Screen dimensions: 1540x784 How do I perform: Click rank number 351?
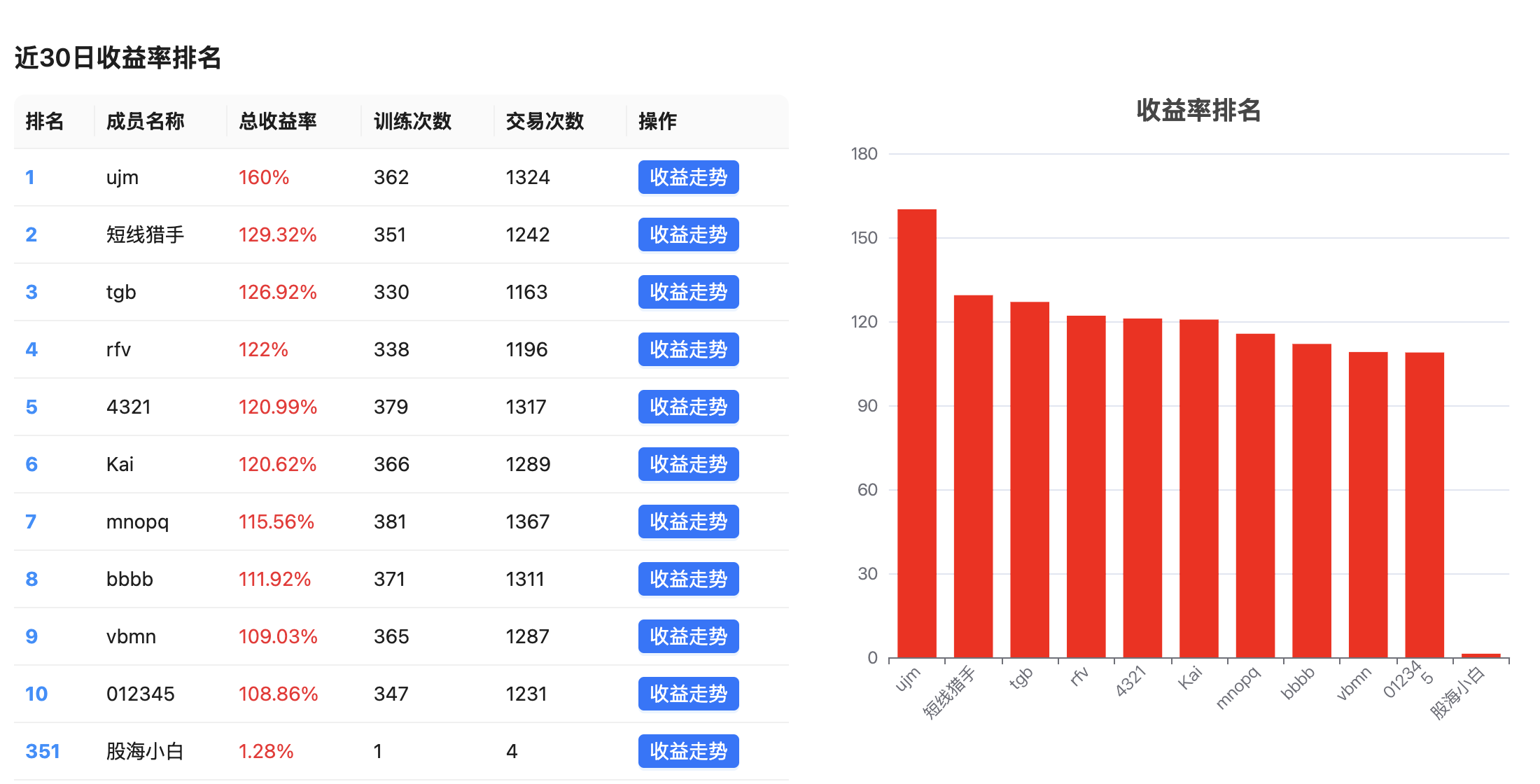coord(43,751)
